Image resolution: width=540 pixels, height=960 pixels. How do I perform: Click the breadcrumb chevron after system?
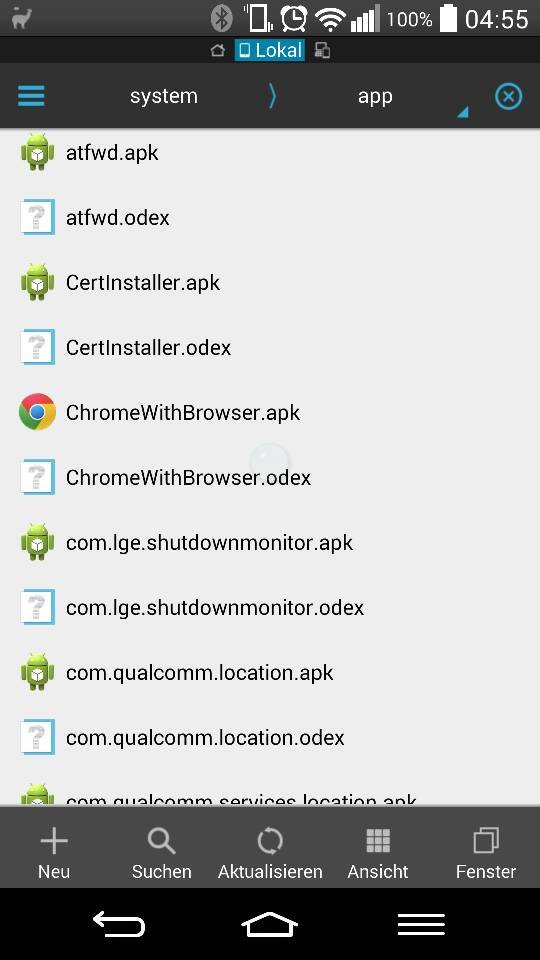tap(272, 96)
